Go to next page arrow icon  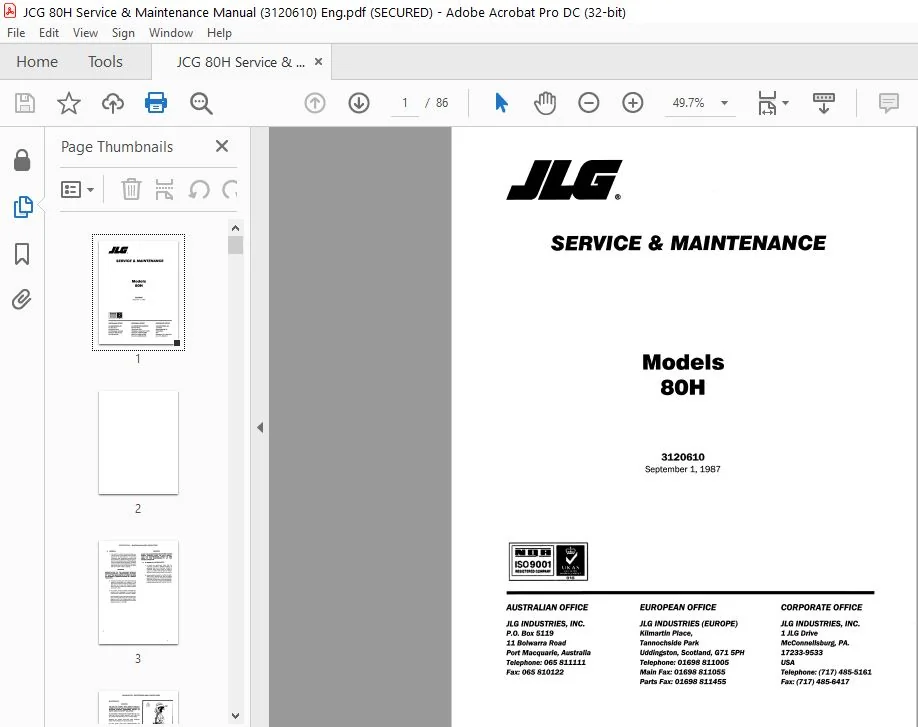point(359,103)
